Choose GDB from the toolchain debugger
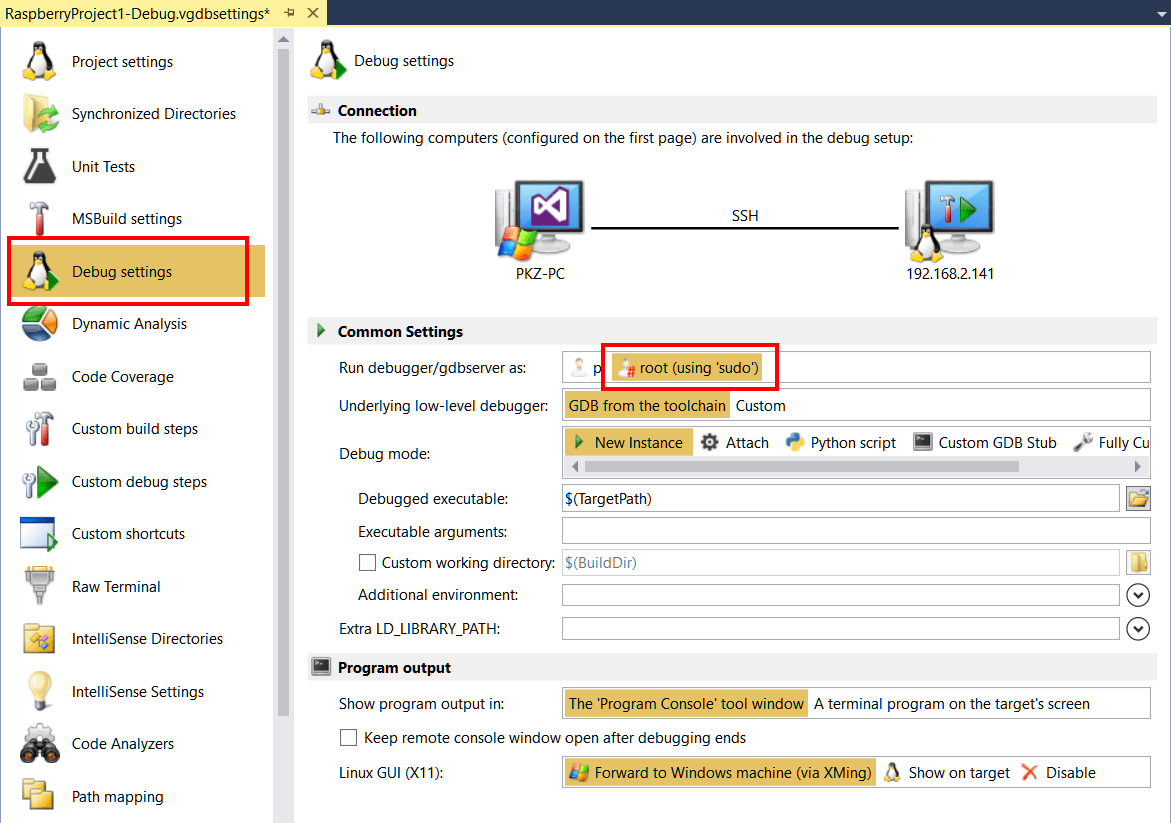 [x=647, y=406]
